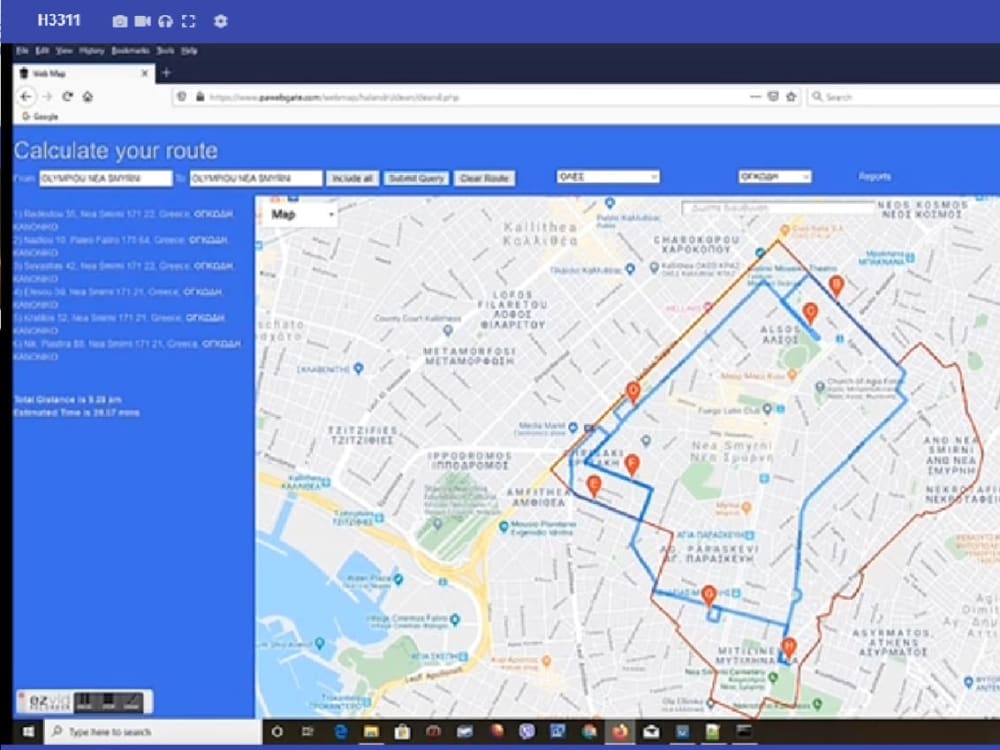This screenshot has height=750, width=1000.
Task: Open the View menu
Action: click(64, 50)
